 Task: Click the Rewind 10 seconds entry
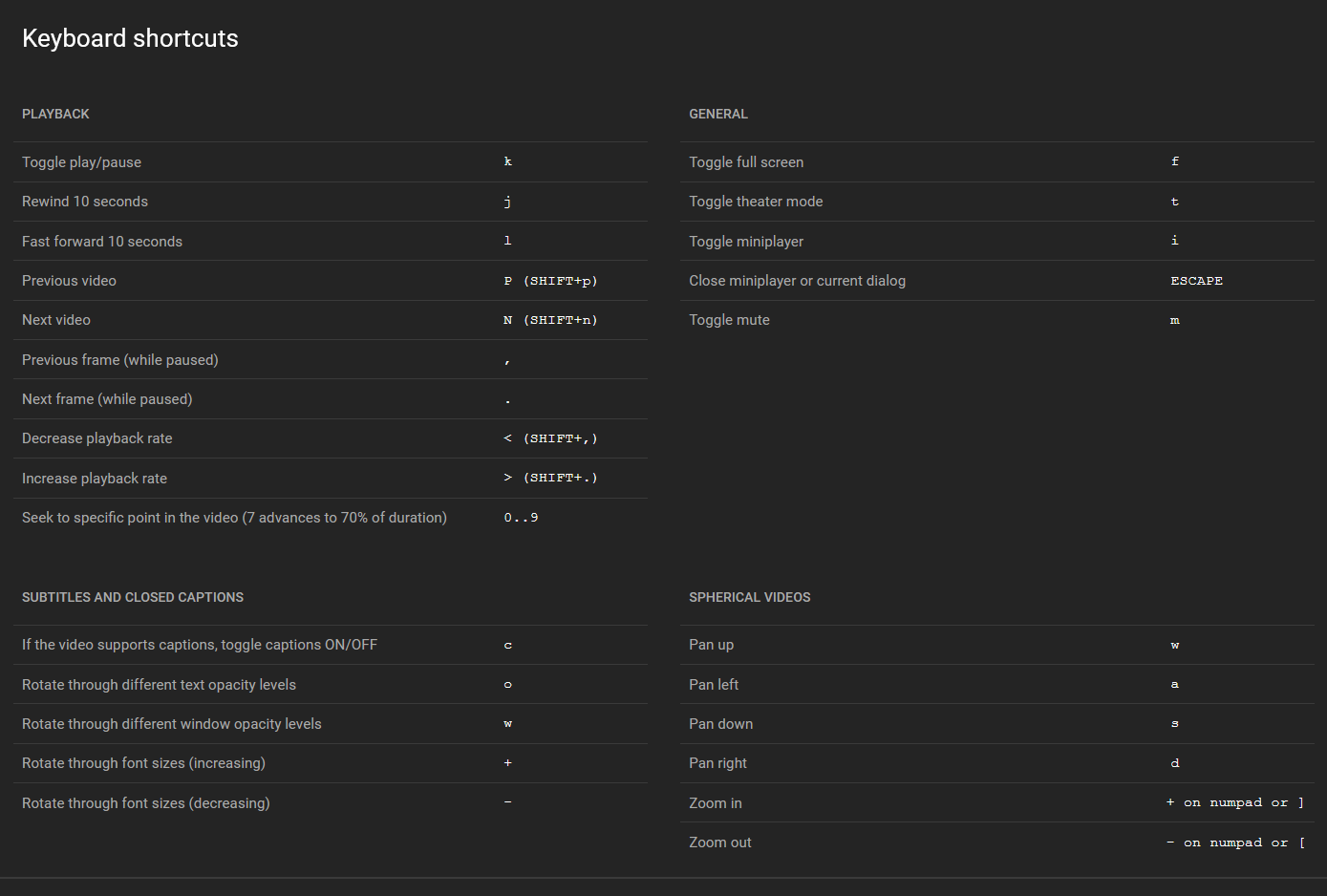point(85,202)
